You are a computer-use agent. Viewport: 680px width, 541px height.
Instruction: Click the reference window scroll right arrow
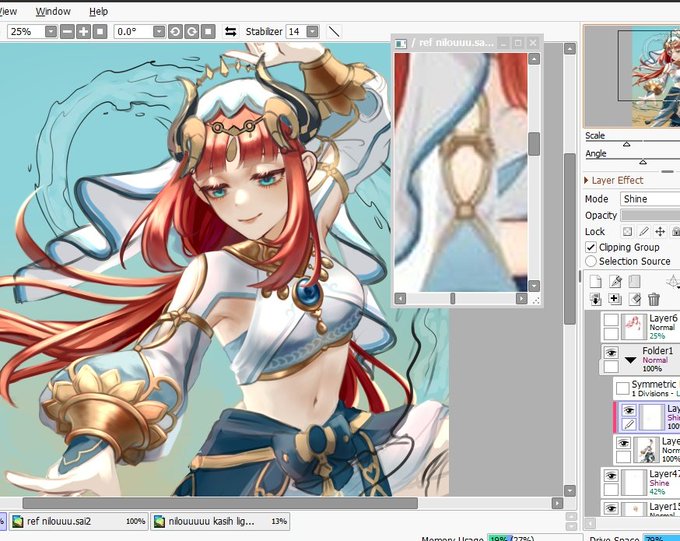pyautogui.click(x=521, y=298)
